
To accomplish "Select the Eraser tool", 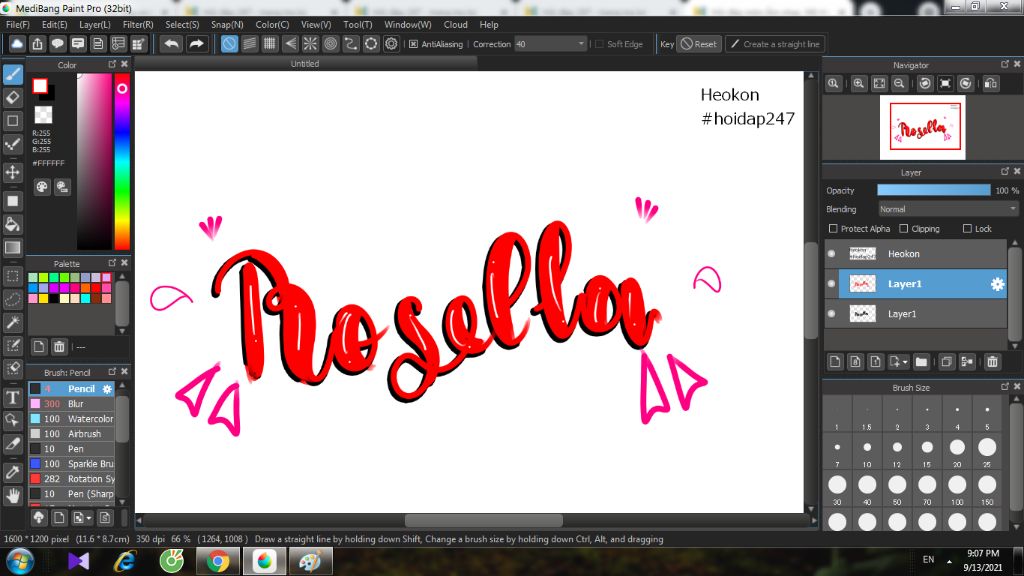I will [12, 98].
